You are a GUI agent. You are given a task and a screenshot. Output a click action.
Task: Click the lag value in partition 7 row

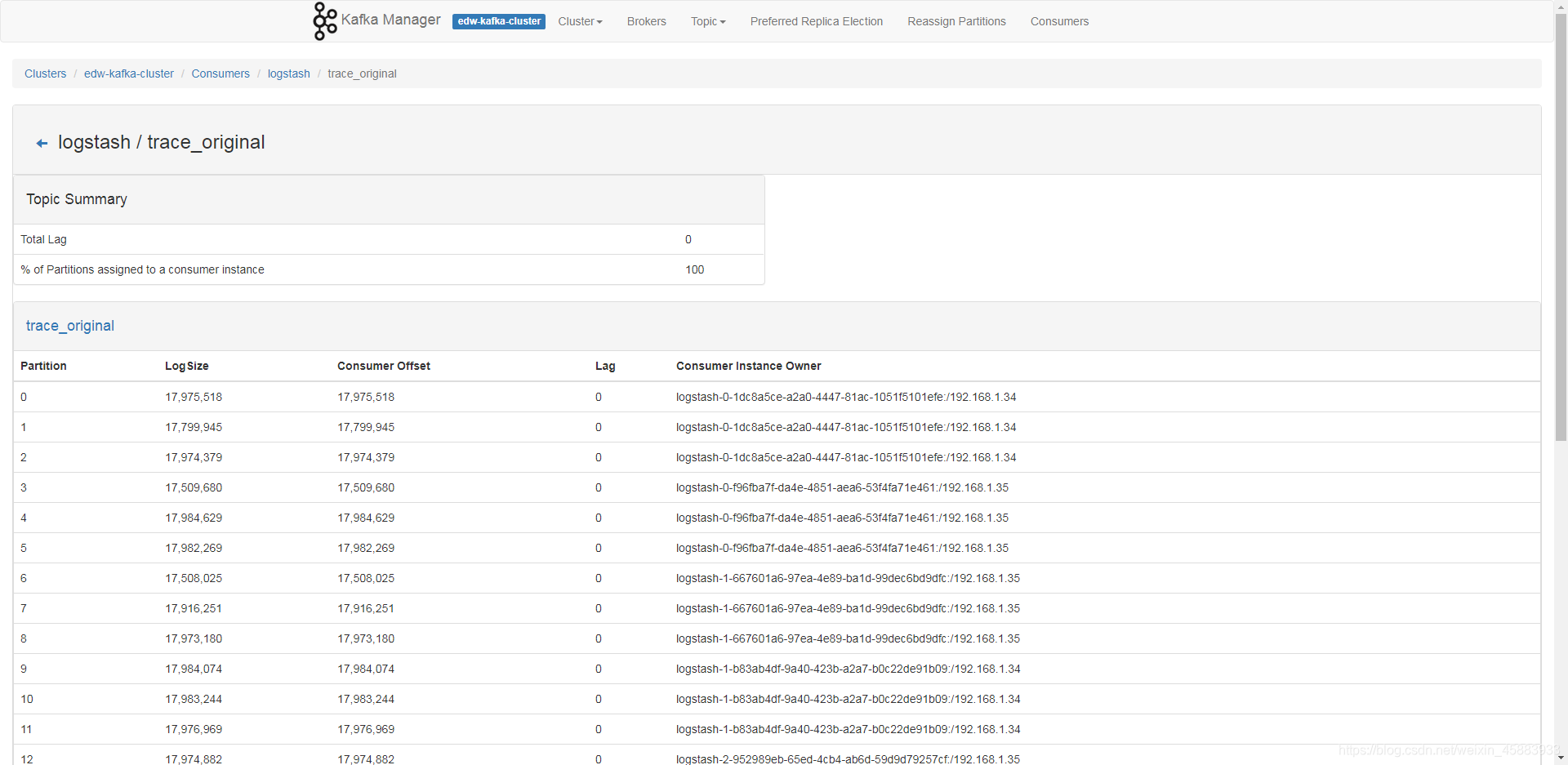[599, 608]
